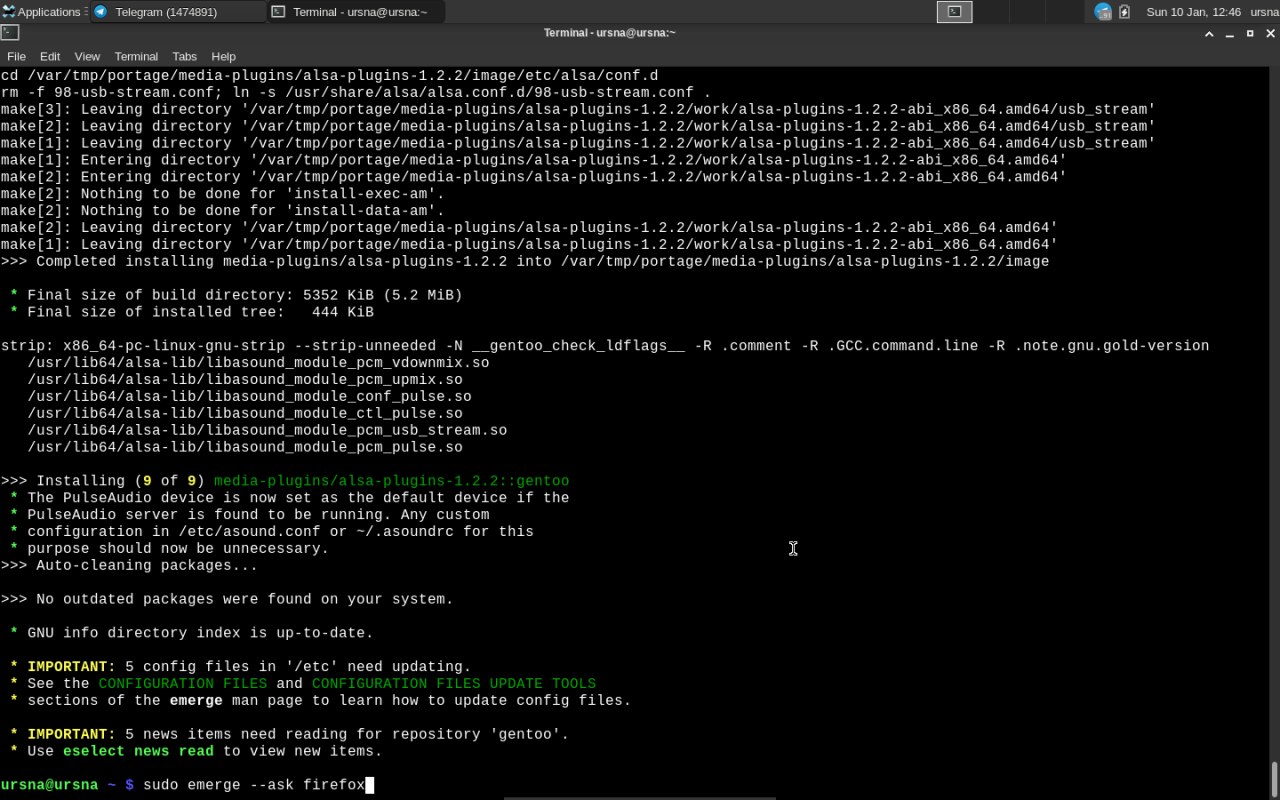
Task: Click the Telegram icon in the taskbar button
Action: point(100,12)
